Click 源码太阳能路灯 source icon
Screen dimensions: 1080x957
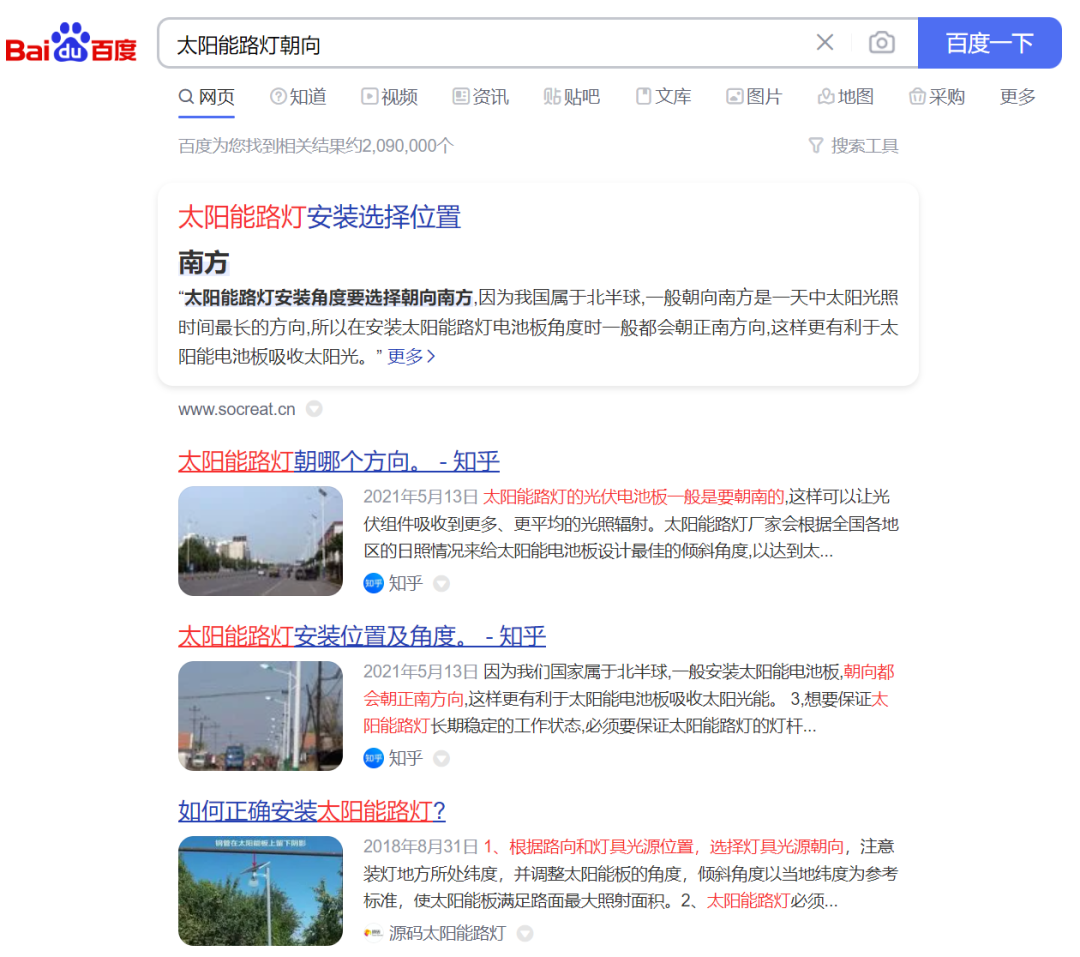(373, 934)
